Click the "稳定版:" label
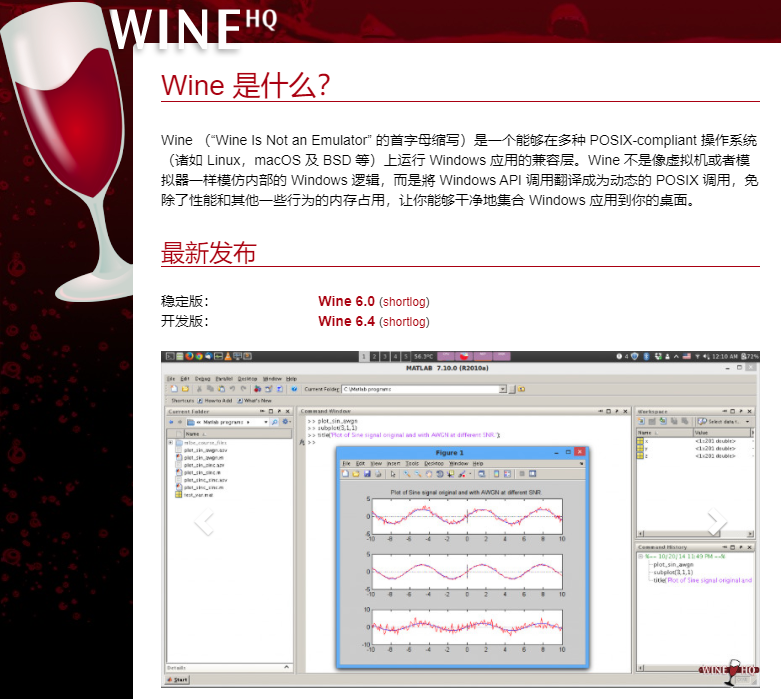Viewport: 781px width, 699px height. tap(185, 301)
